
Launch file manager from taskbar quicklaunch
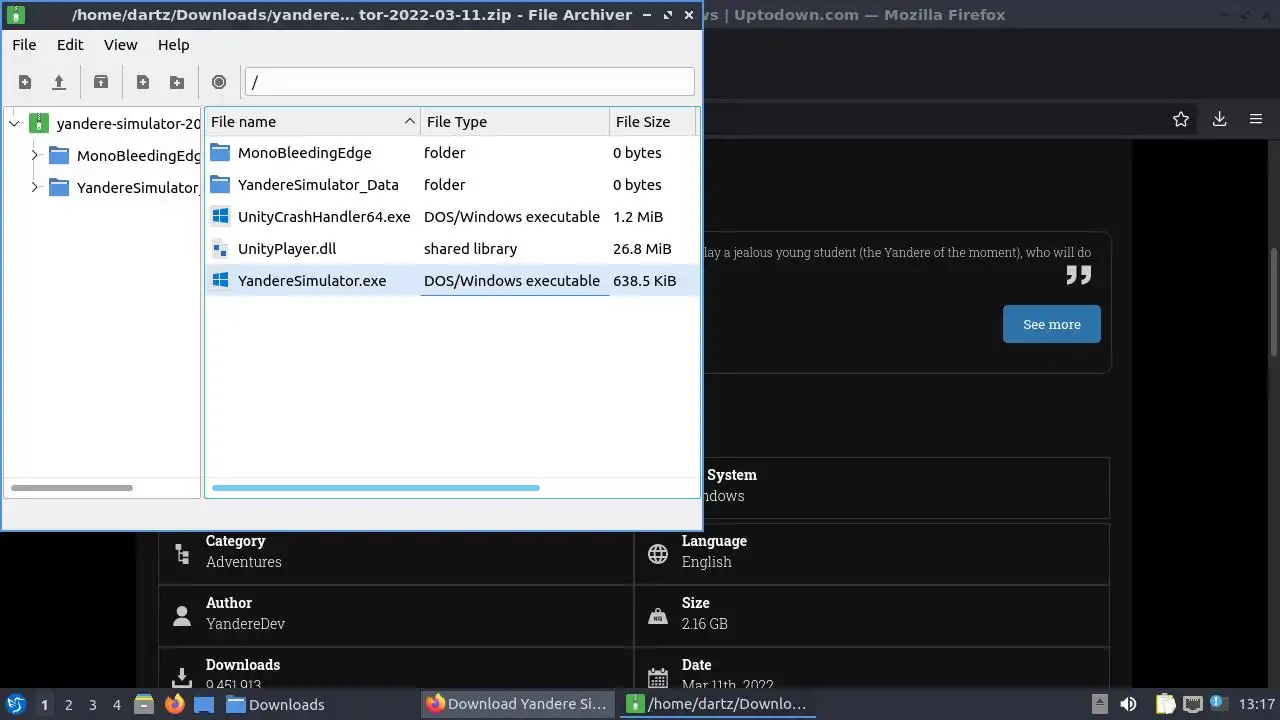pyautogui.click(x=144, y=704)
